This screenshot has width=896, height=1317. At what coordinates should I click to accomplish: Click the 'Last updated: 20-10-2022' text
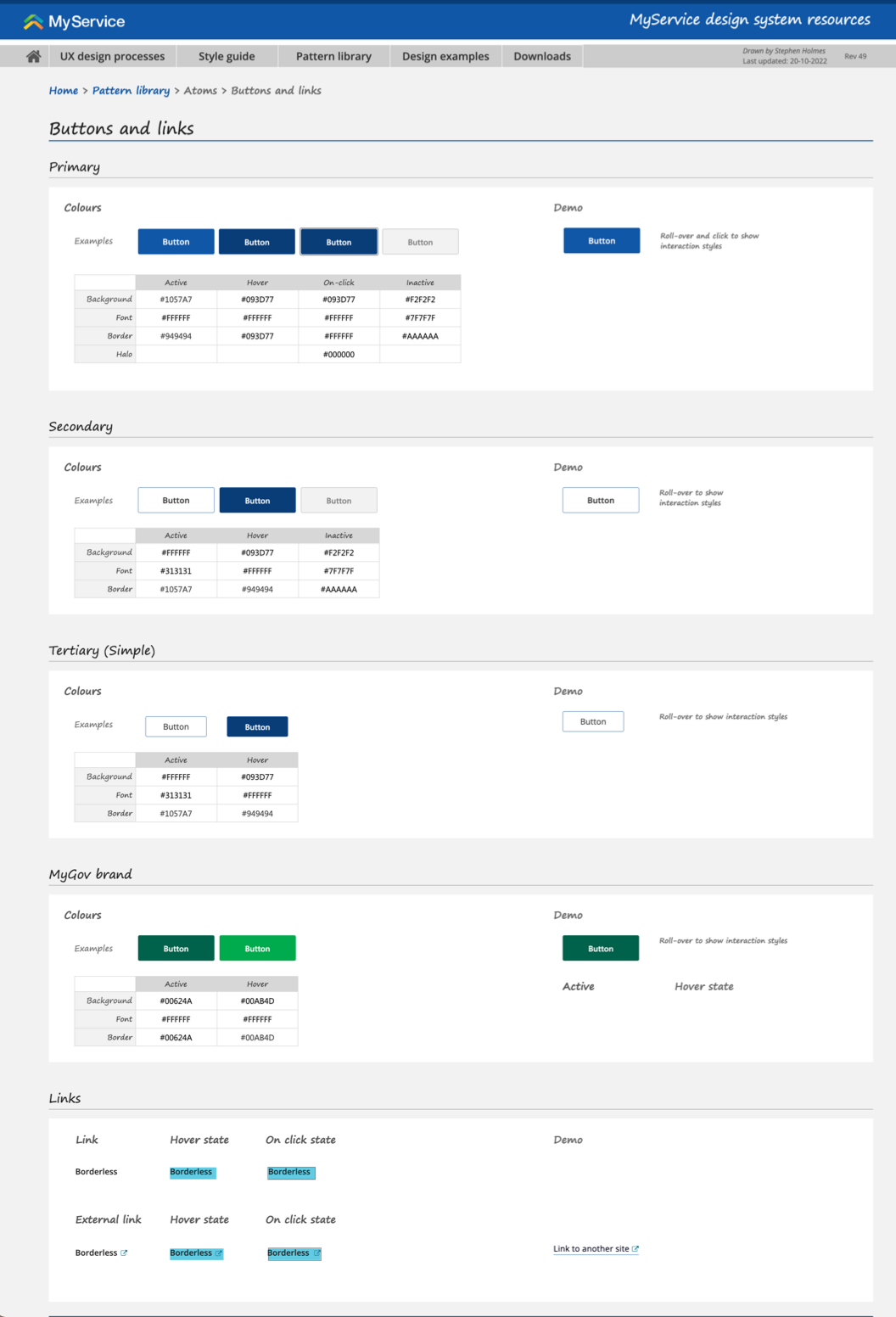pos(785,61)
